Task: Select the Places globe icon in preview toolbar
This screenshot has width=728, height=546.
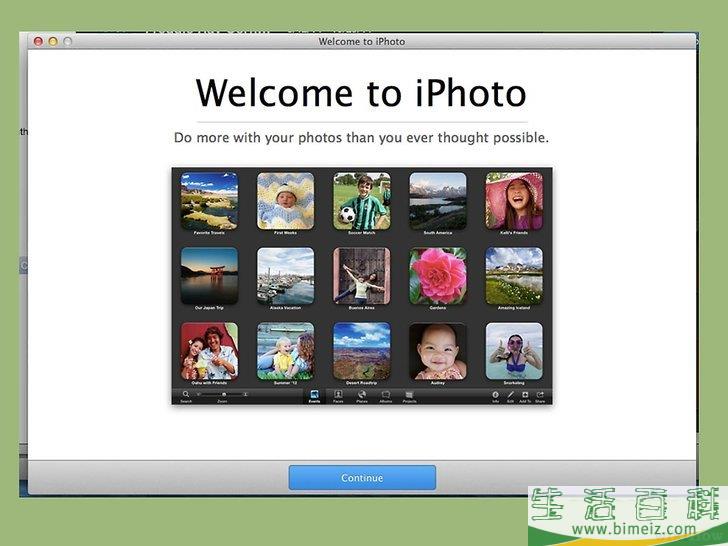Action: [362, 395]
